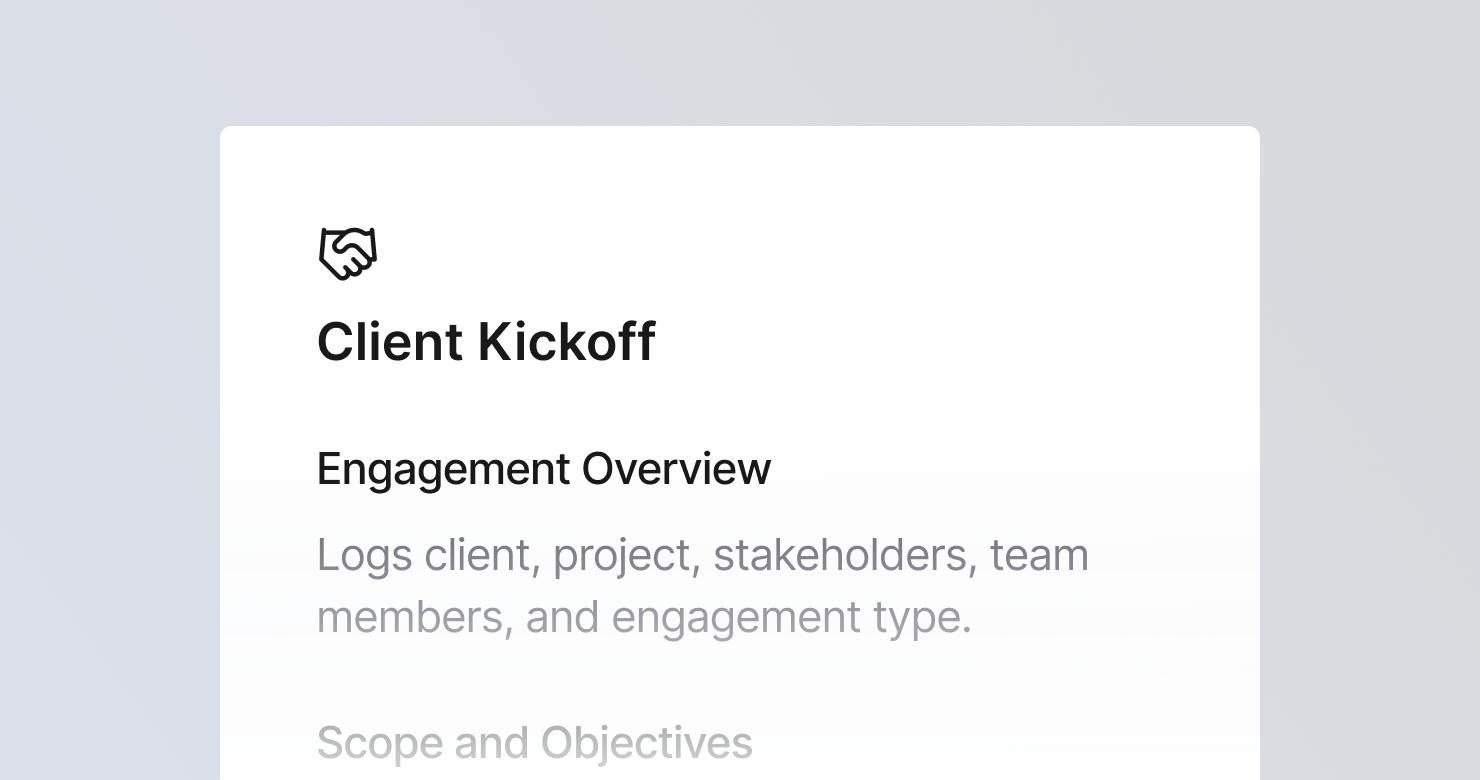The width and height of the screenshot is (1480, 780).
Task: Open the Engagement Overview section heading
Action: pyautogui.click(x=544, y=469)
